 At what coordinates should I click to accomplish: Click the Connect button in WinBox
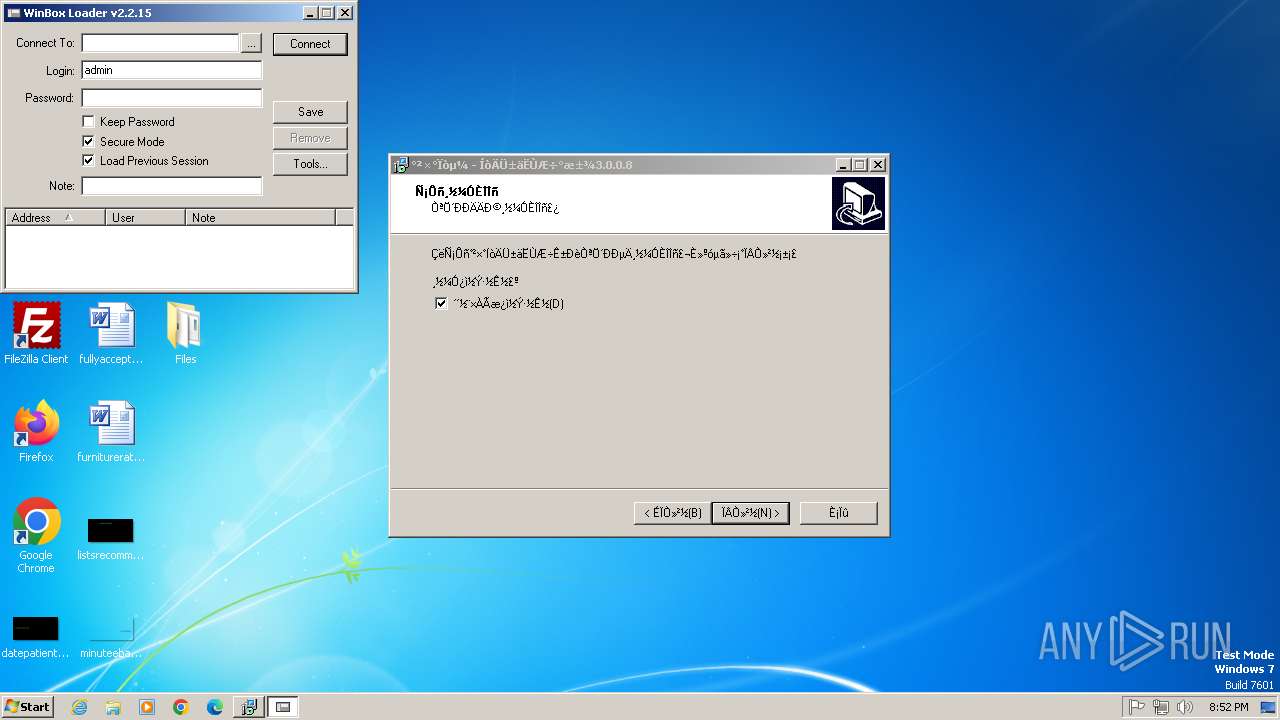click(x=310, y=44)
